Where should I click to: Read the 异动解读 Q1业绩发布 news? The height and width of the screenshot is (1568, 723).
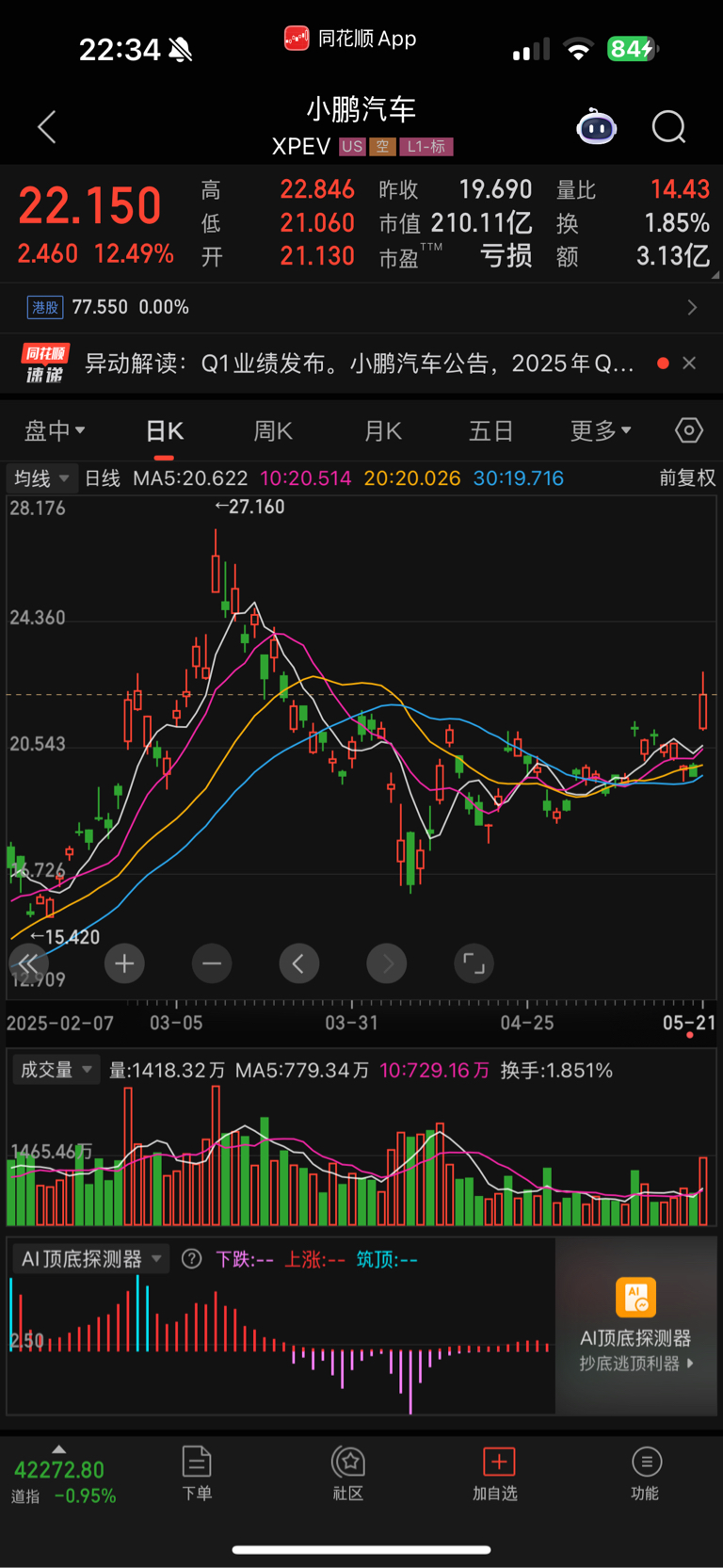pyautogui.click(x=360, y=364)
